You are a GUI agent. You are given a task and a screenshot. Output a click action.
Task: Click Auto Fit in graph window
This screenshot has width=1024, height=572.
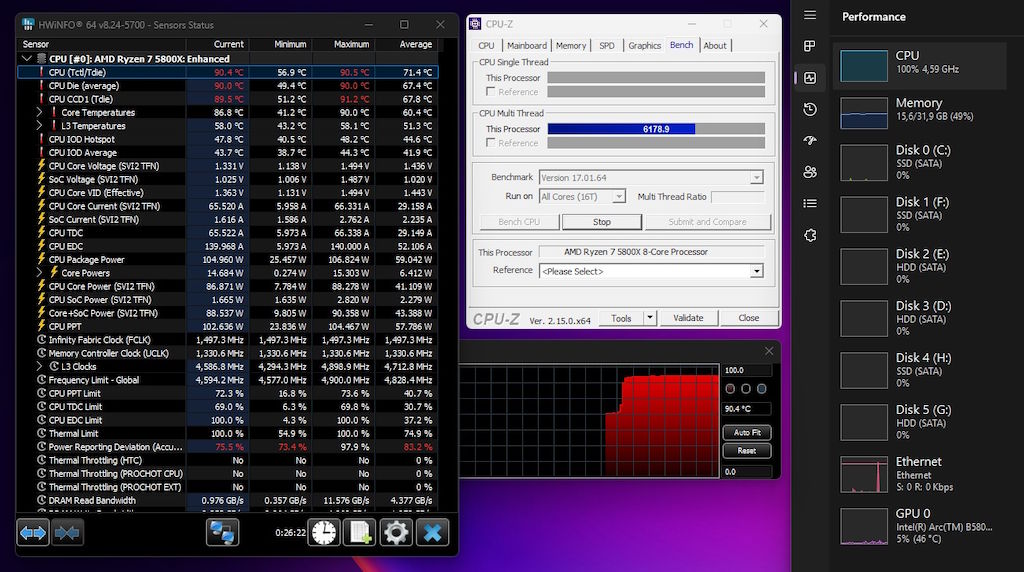pyautogui.click(x=746, y=432)
